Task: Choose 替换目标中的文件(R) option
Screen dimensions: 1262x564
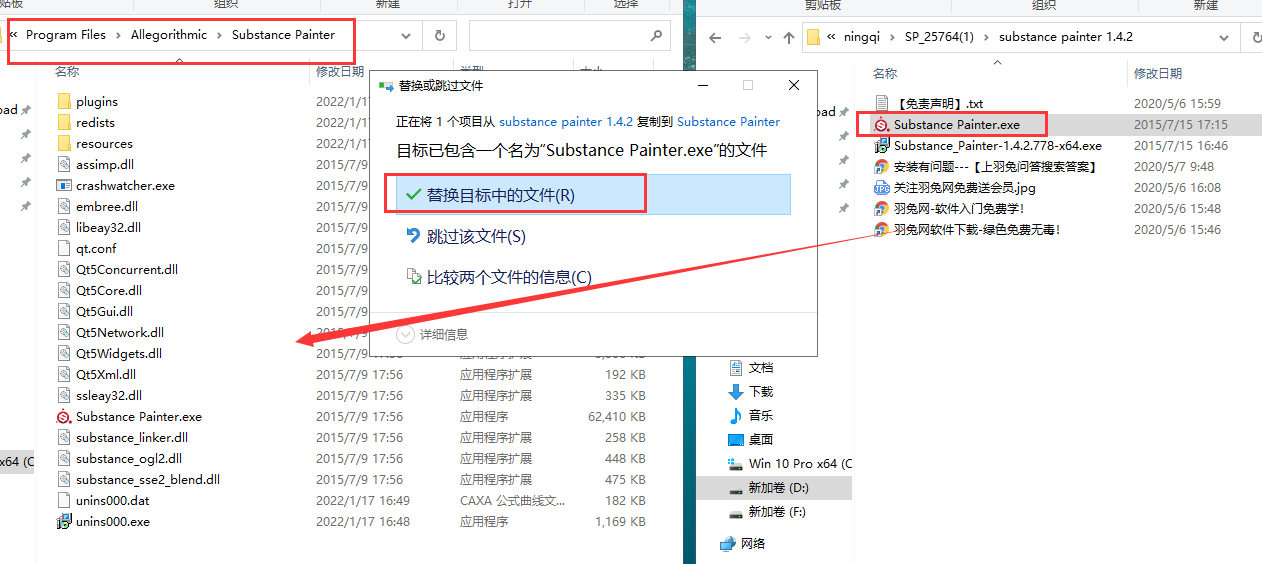Action: click(x=593, y=195)
